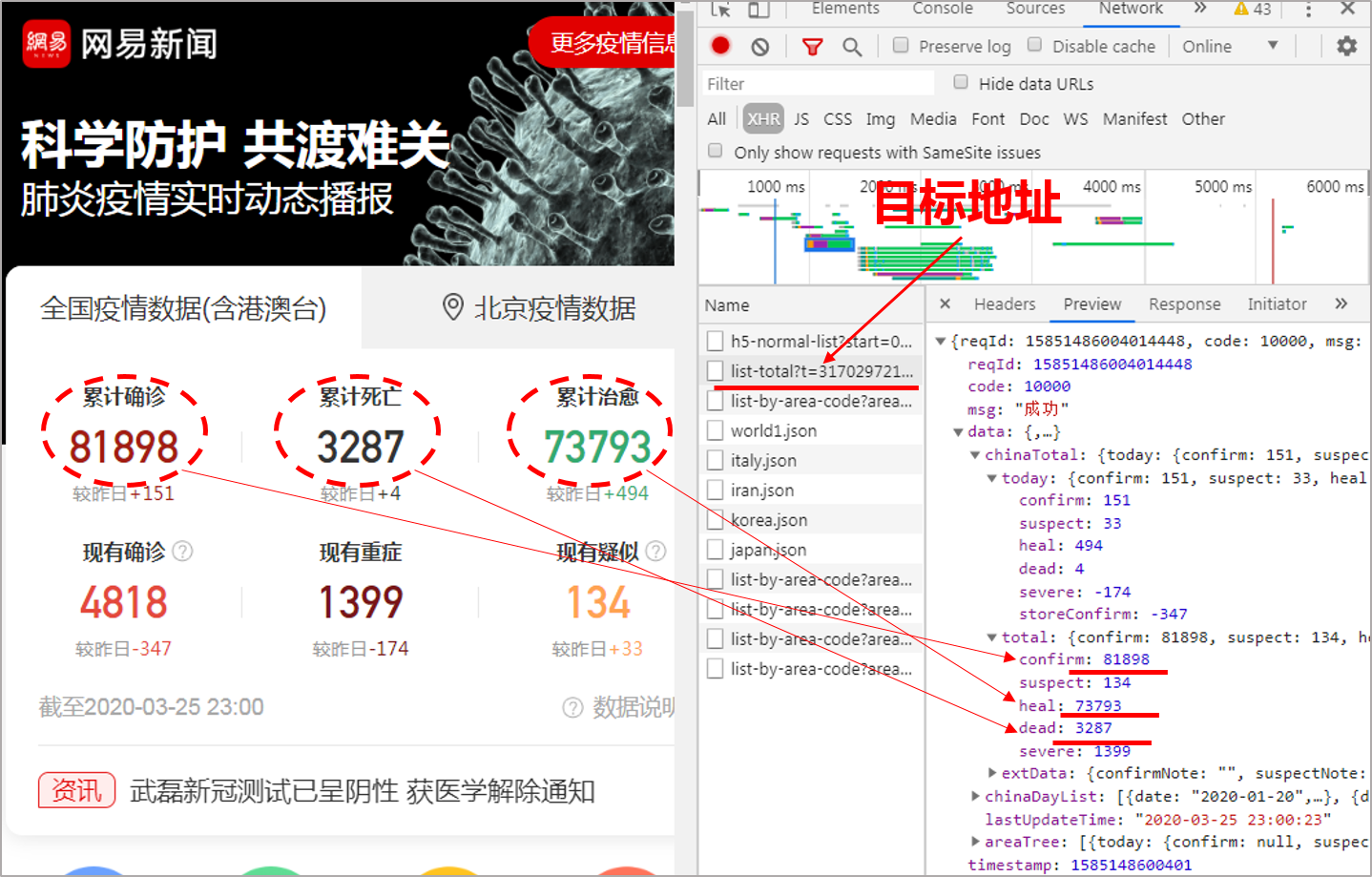Filter requests by Img type
The image size is (1372, 877).
881,118
